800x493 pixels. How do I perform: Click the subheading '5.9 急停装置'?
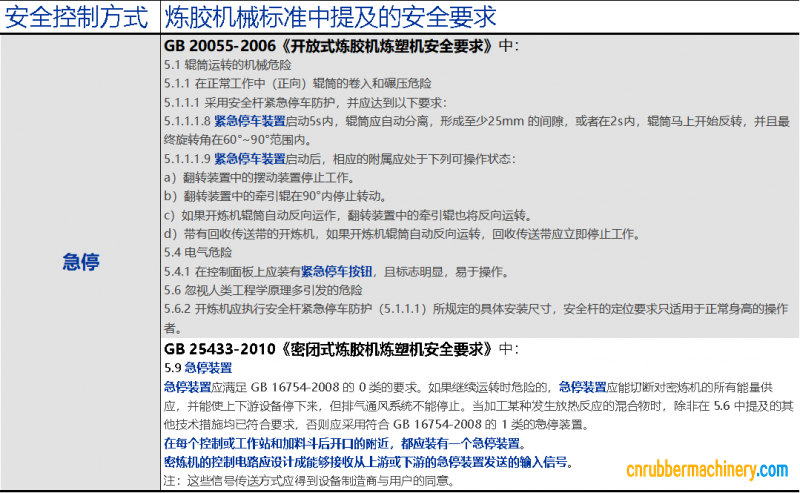[198, 367]
